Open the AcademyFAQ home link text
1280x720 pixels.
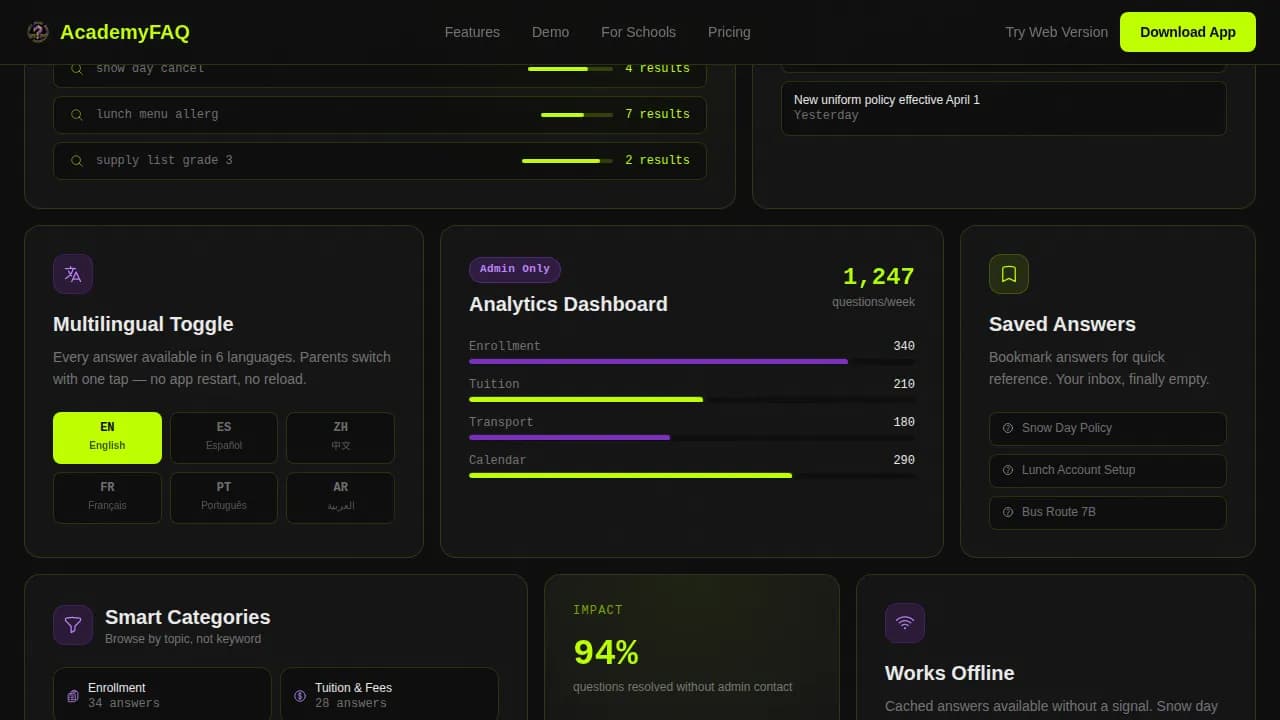pos(125,32)
